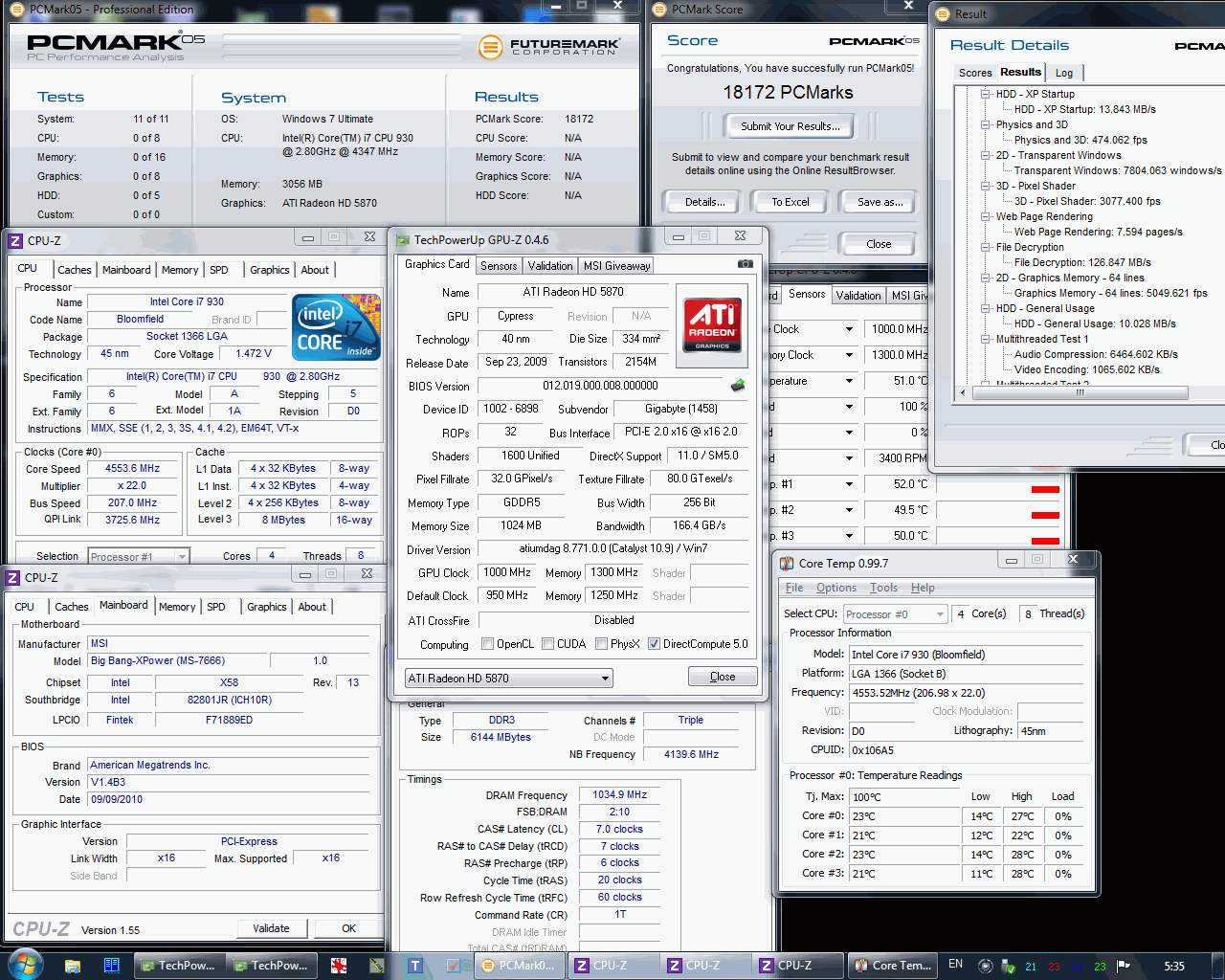The image size is (1225, 980).
Task: Open Core Temp Select CPU Processor #0 dropdown
Action: tap(895, 614)
